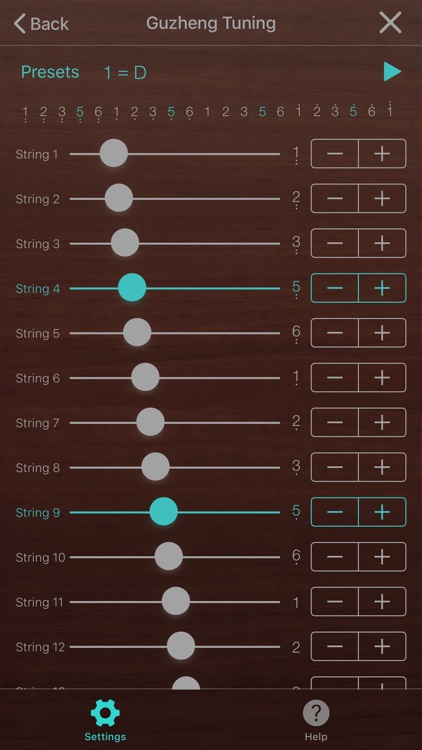Open Settings gear tab
This screenshot has width=422, height=750.
[105, 720]
